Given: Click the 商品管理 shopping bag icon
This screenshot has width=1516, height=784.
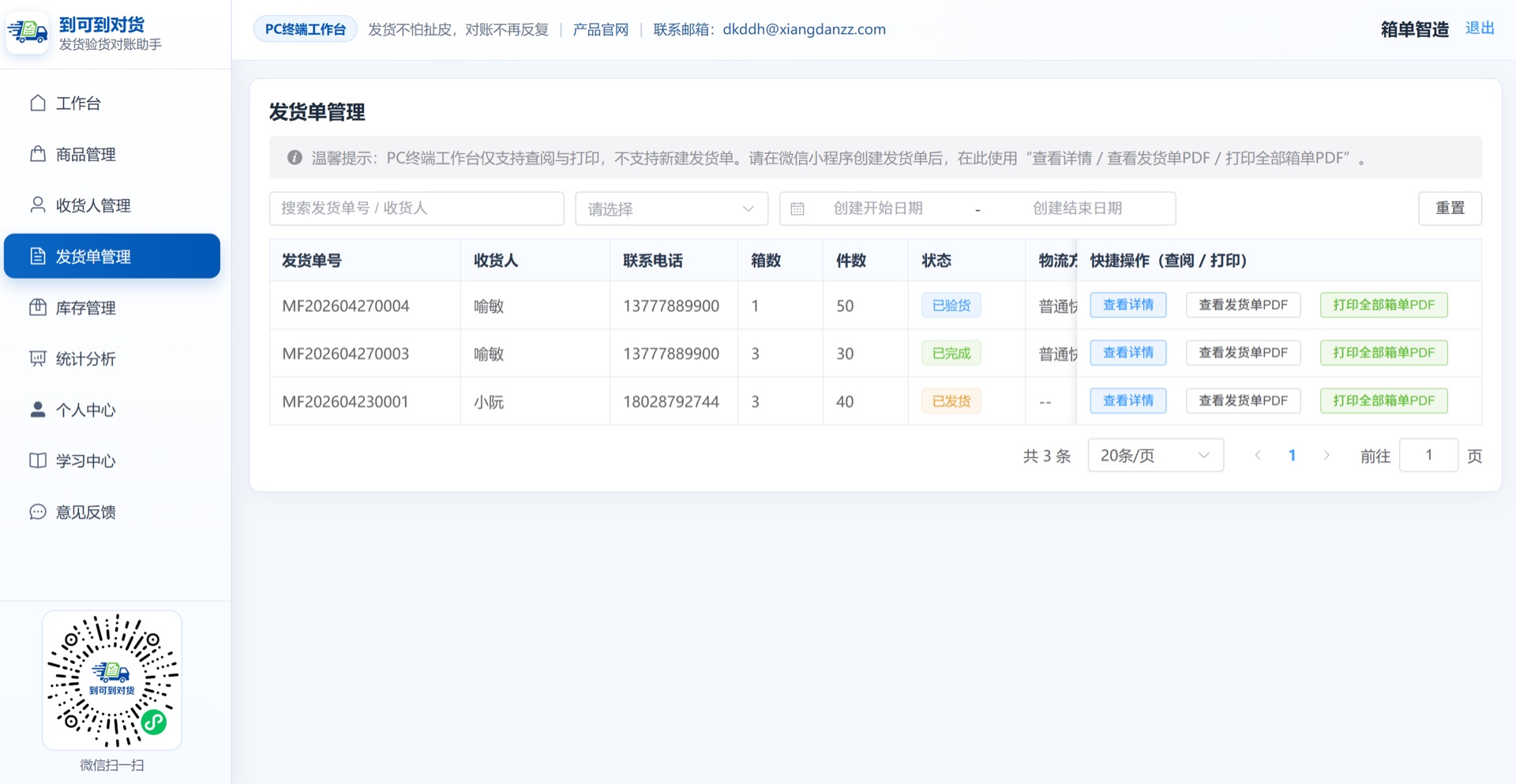Looking at the screenshot, I should tap(38, 154).
